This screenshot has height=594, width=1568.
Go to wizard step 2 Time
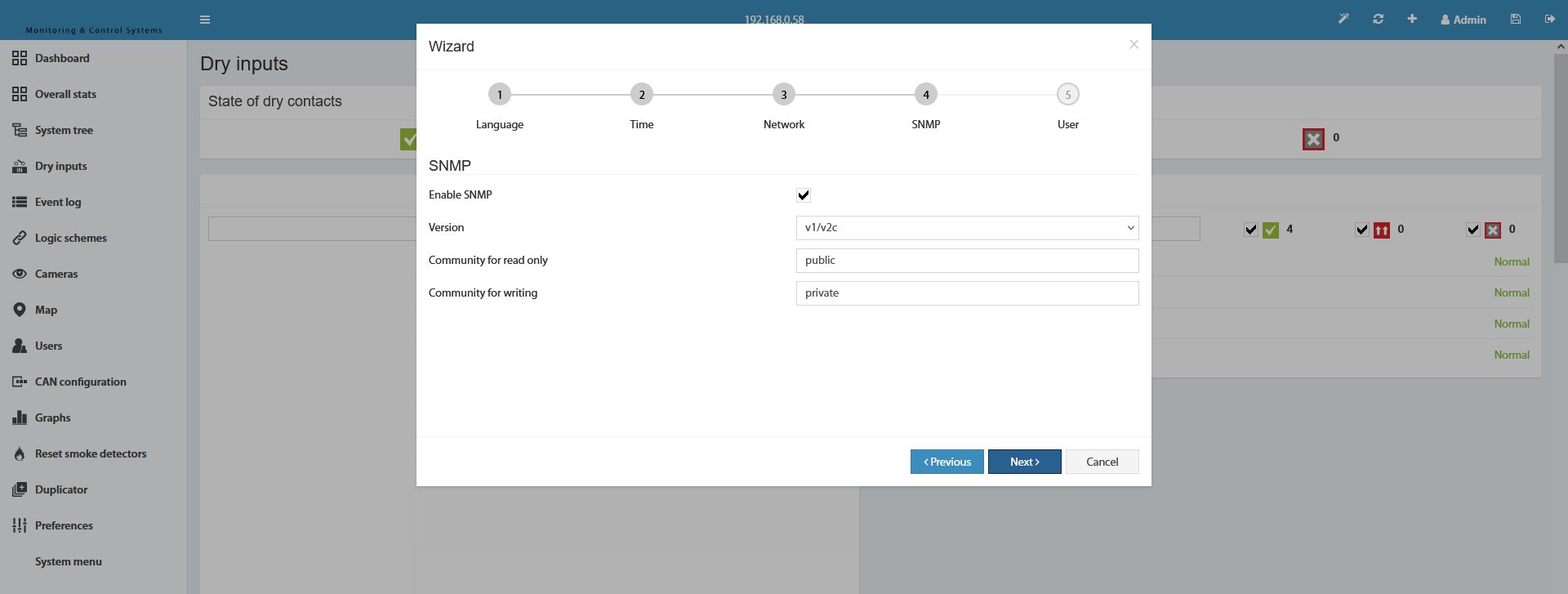pyautogui.click(x=642, y=95)
